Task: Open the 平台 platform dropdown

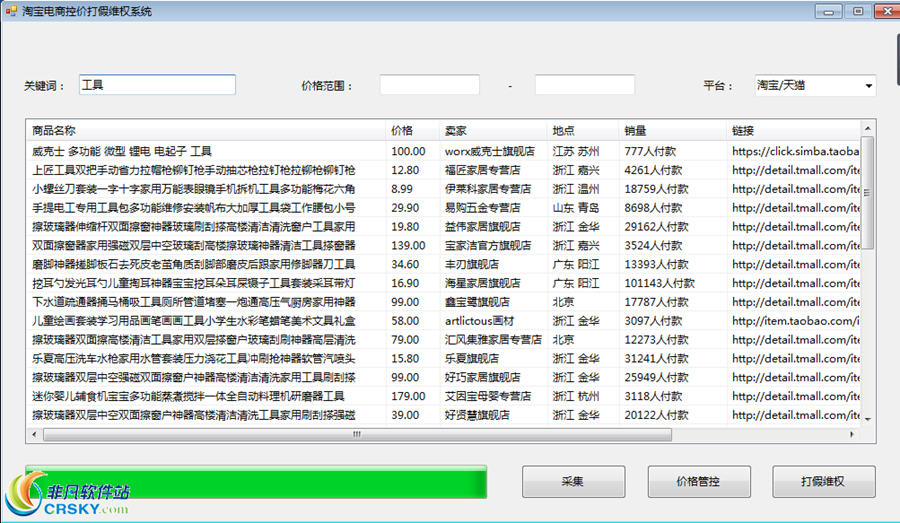Action: (815, 86)
